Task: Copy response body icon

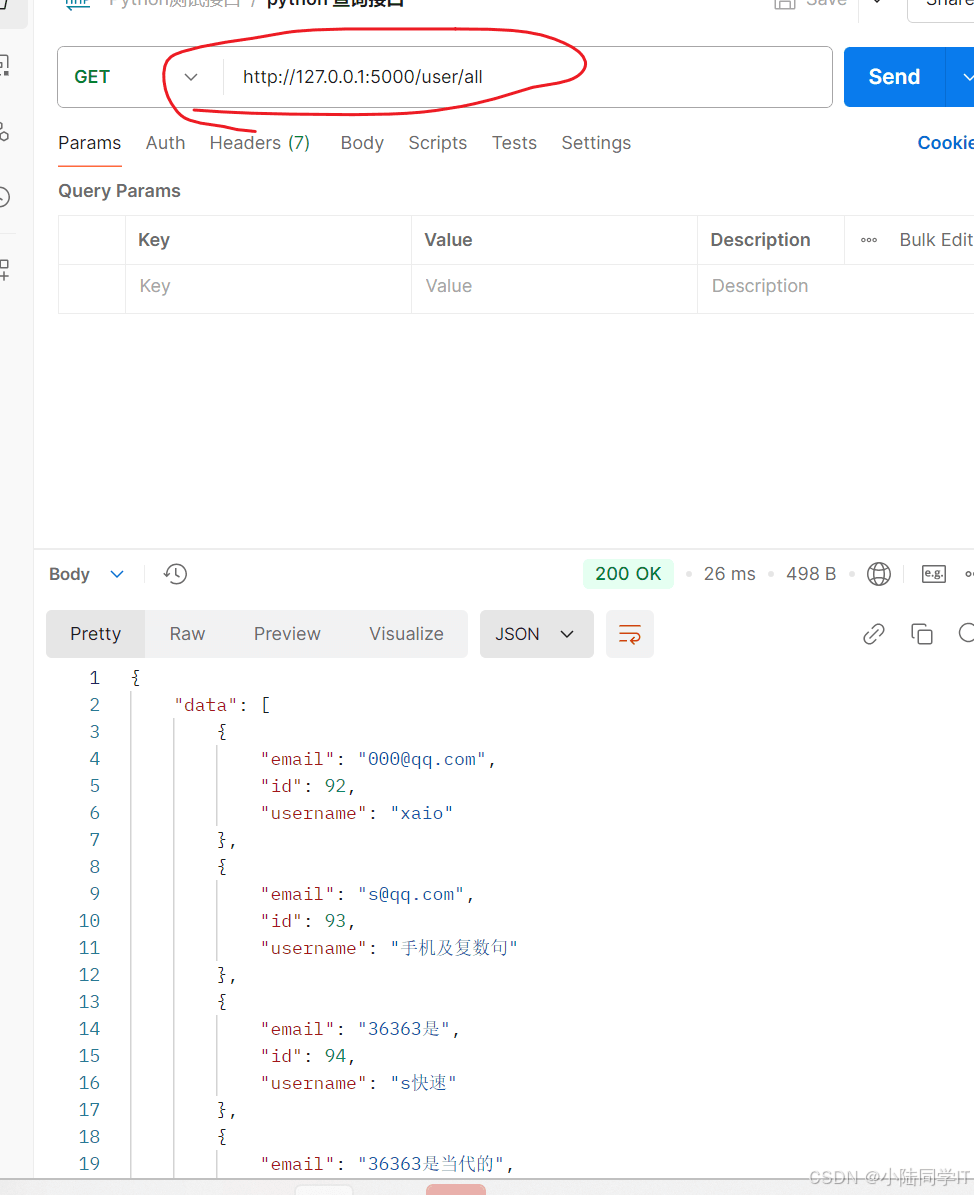Action: click(921, 634)
